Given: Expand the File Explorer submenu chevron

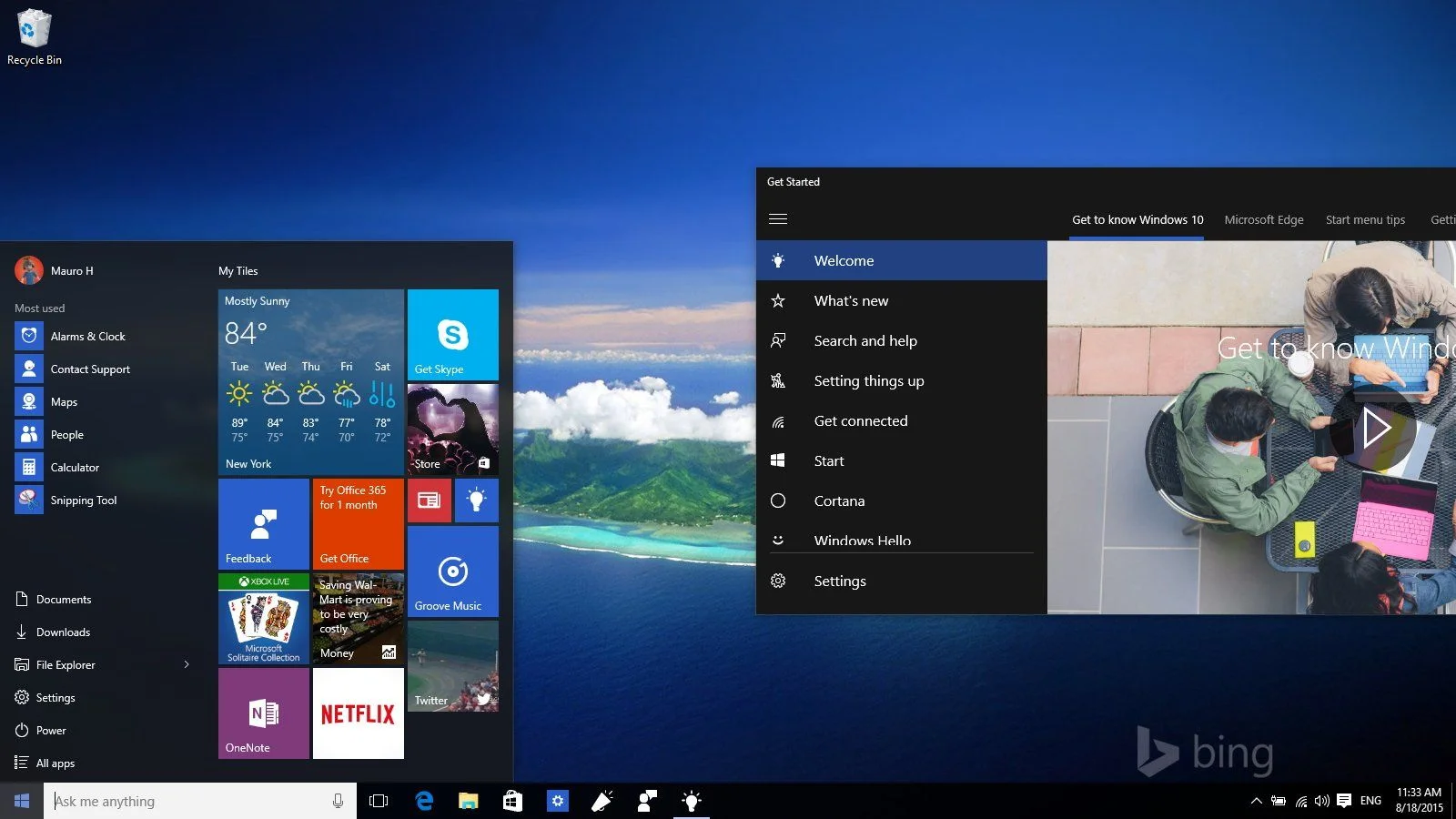Looking at the screenshot, I should [x=186, y=664].
